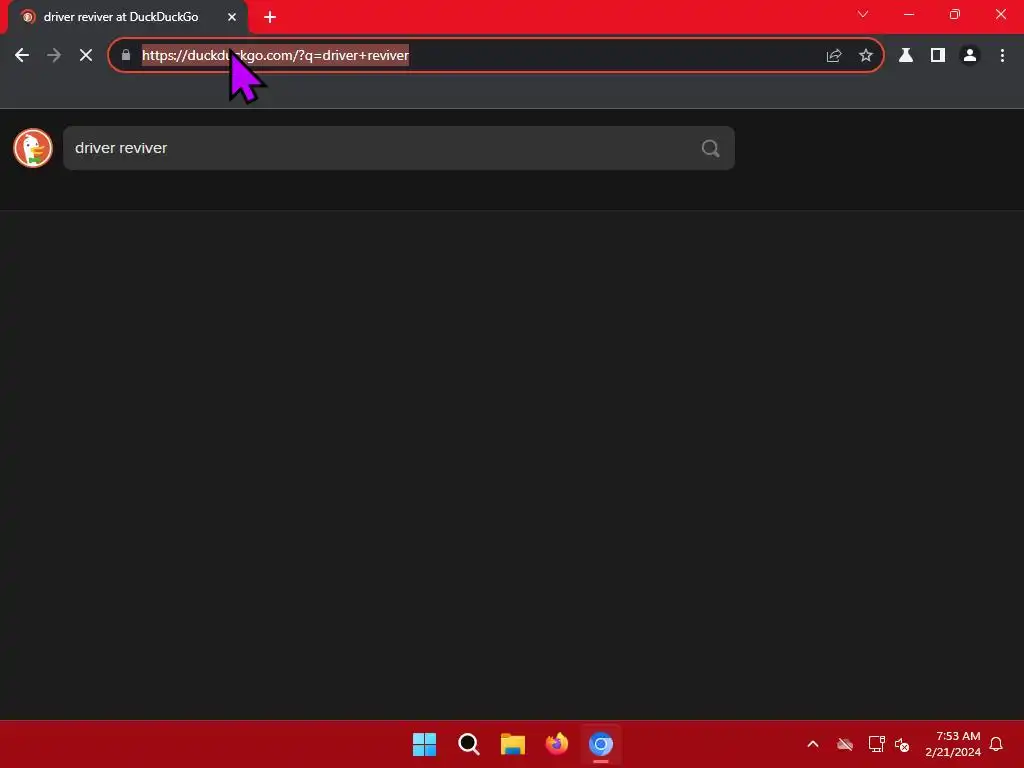
Task: Open Chrome Labs flask icon
Action: click(x=906, y=56)
